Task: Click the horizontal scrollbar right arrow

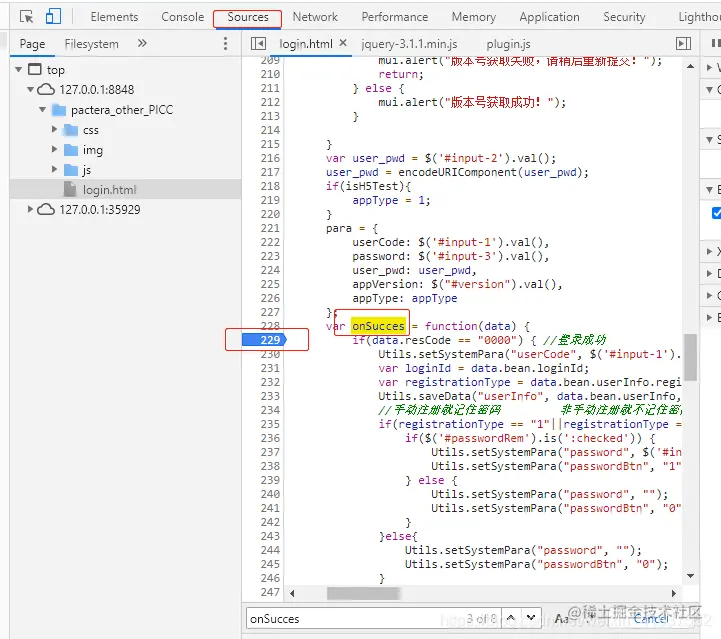Action: point(674,593)
